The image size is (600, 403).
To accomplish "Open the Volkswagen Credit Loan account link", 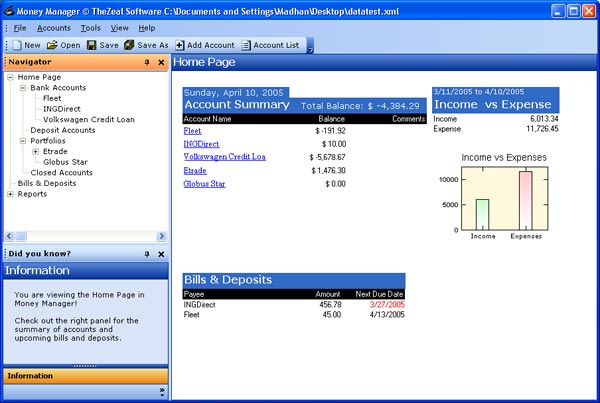I will (224, 157).
